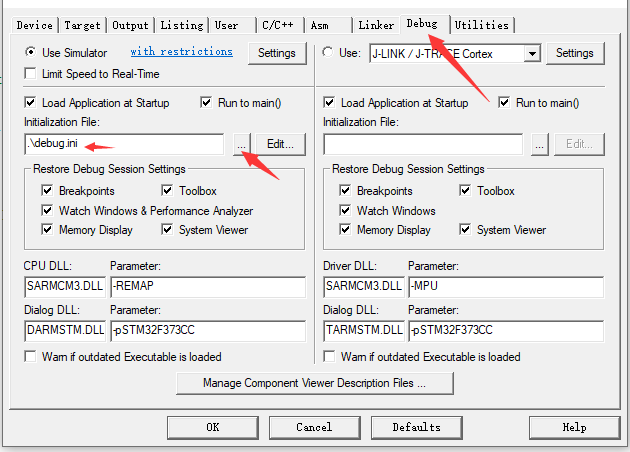Toggle simulator Breakpoints checkbox
This screenshot has width=630, height=452.
tap(47, 190)
